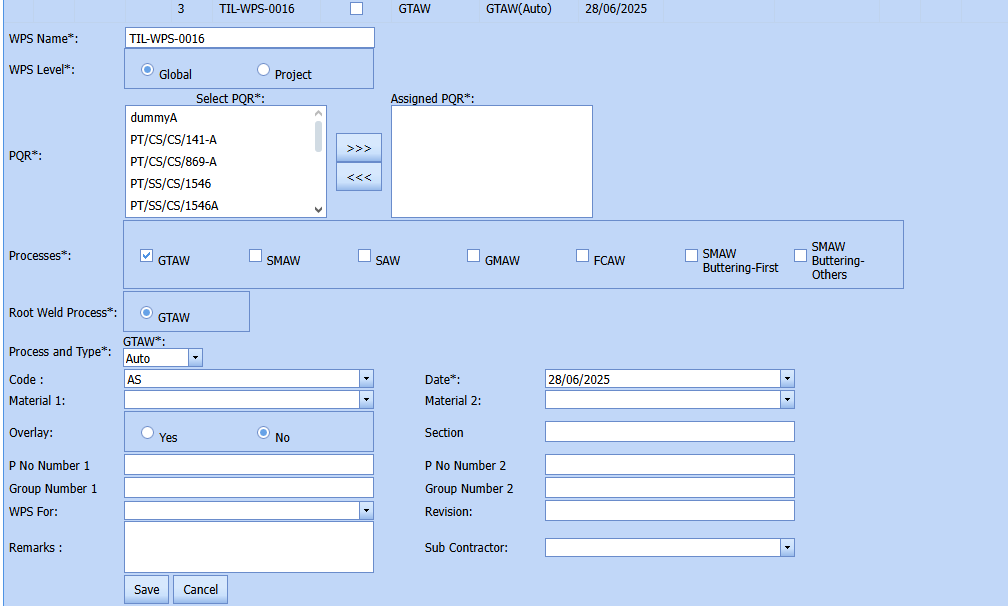1008x606 pixels.
Task: Check the FCAW process checkbox
Action: tap(583, 256)
